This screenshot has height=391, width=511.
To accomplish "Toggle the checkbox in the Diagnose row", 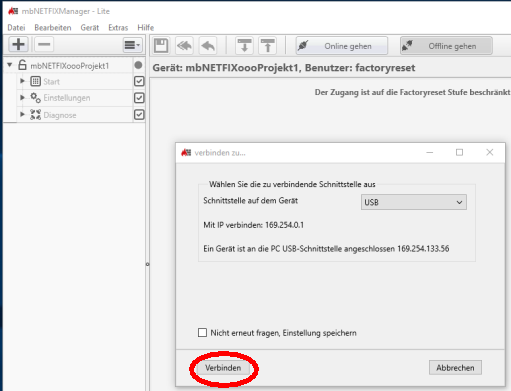I will coord(139,115).
